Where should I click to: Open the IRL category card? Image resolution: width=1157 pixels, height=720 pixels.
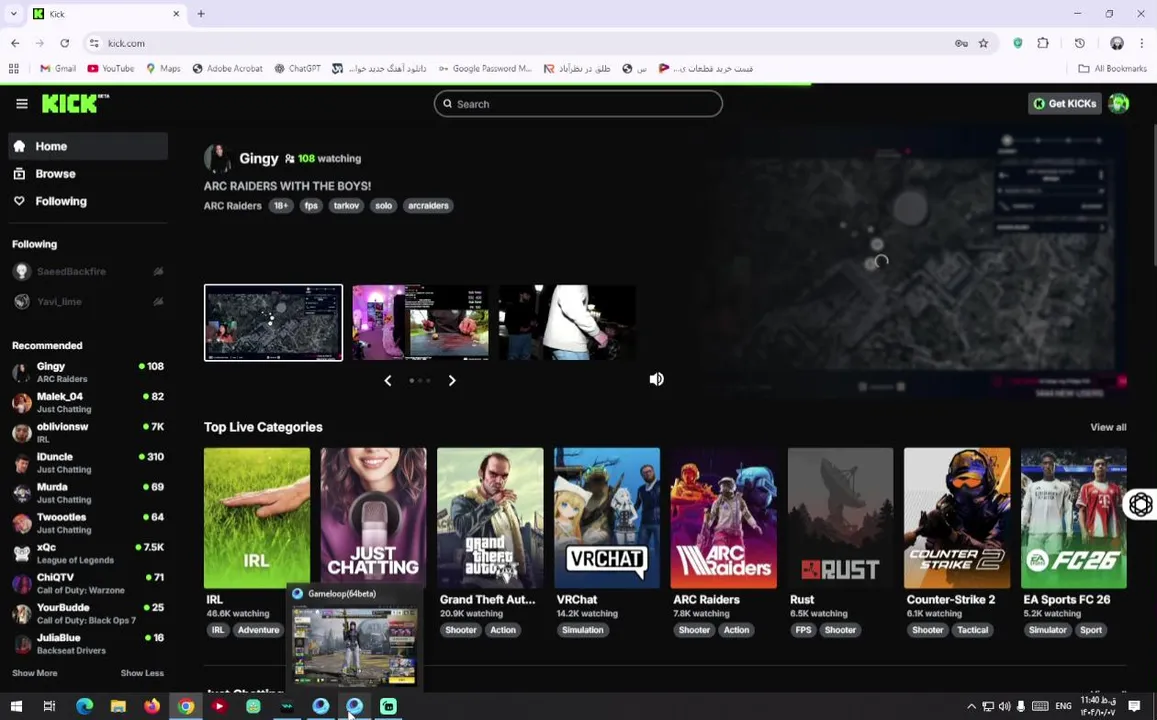(257, 518)
